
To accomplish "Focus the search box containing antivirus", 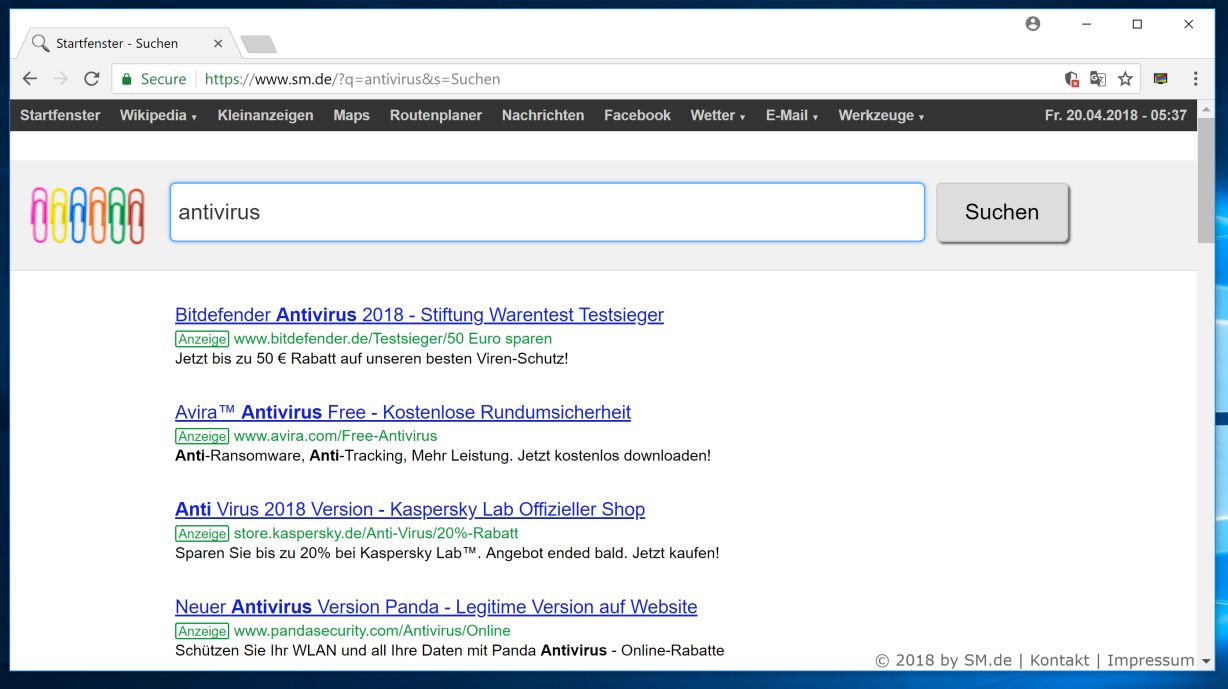I will tap(547, 212).
